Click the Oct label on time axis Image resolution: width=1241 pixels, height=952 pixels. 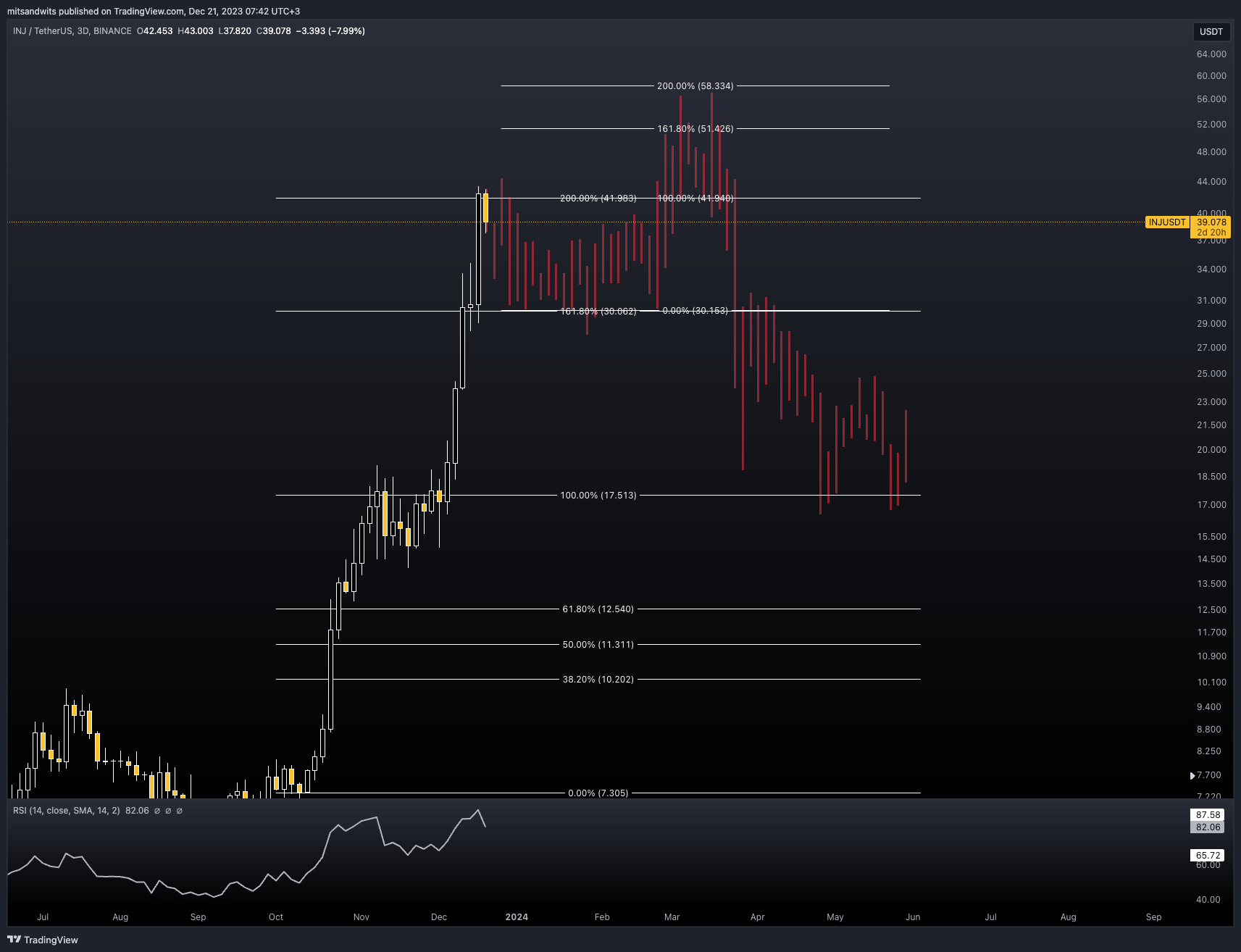click(276, 917)
